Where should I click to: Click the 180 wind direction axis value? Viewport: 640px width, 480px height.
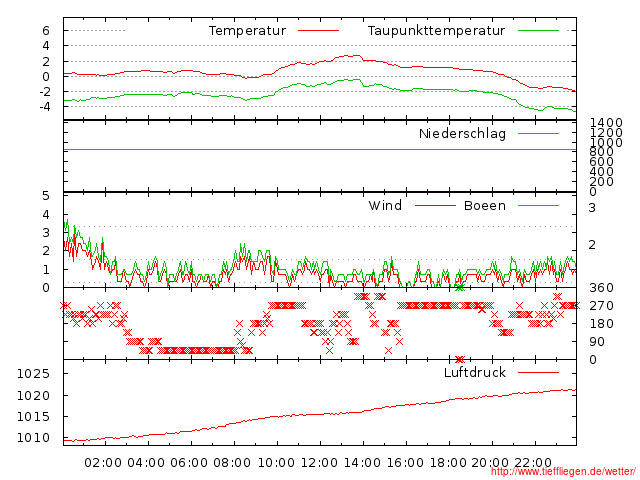pyautogui.click(x=601, y=324)
